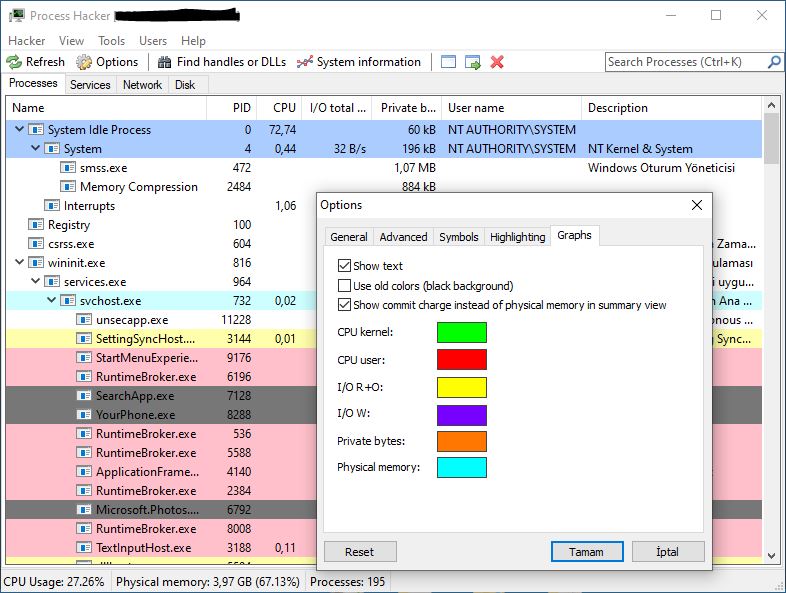The width and height of the screenshot is (786, 593).
Task: Click the process list scroll up arrow
Action: [x=771, y=105]
